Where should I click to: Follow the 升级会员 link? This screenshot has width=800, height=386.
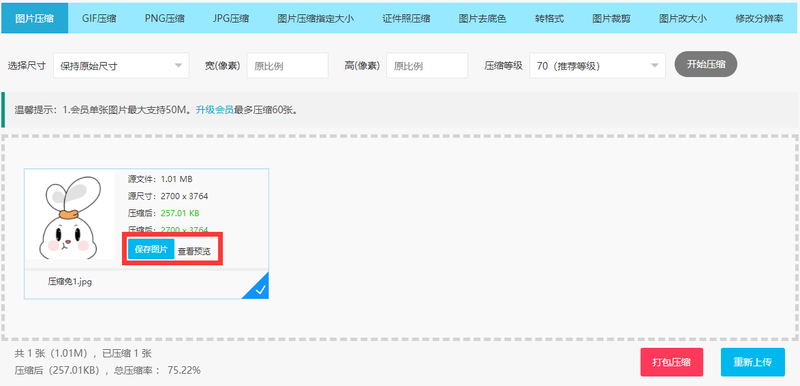click(214, 110)
